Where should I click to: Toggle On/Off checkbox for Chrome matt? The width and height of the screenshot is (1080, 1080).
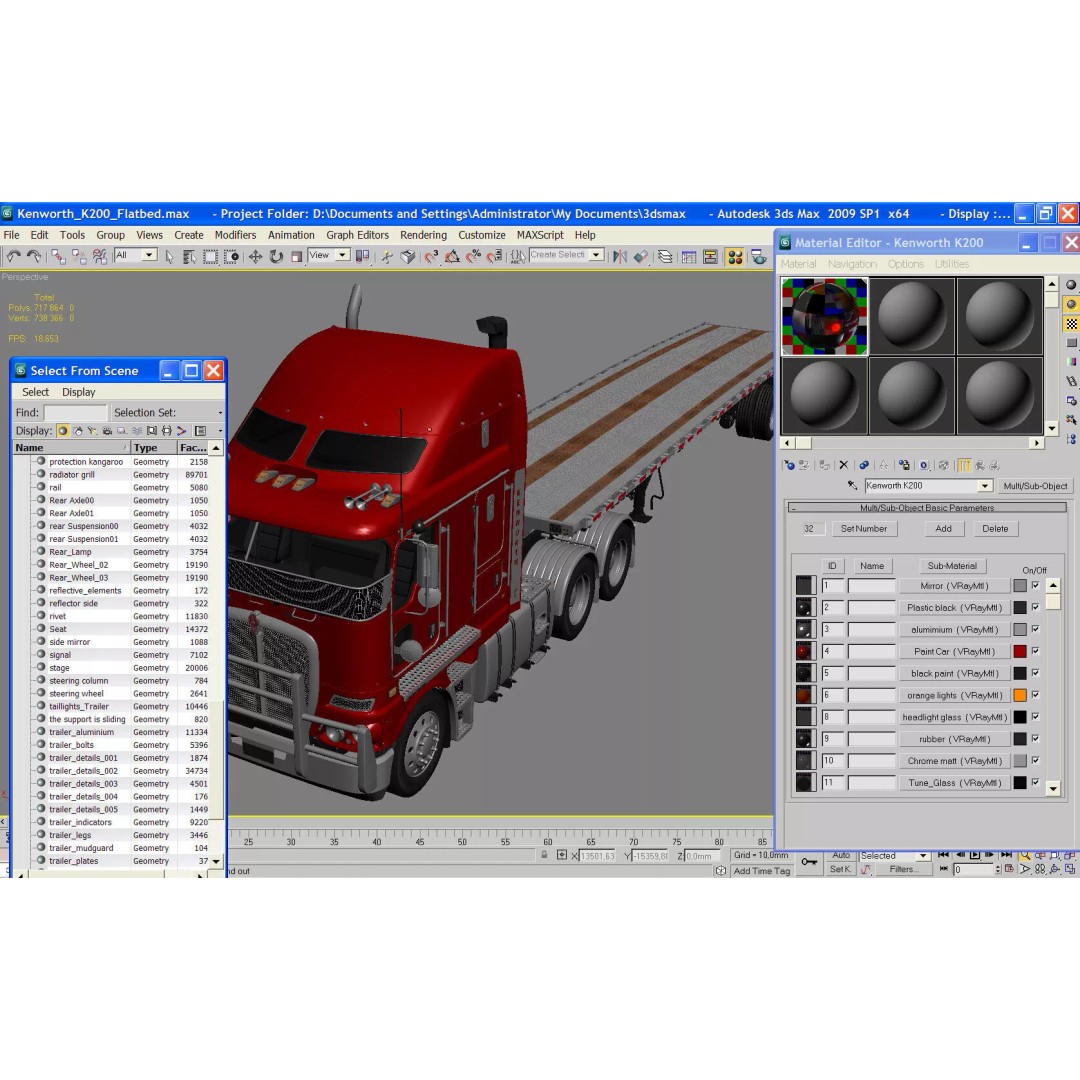tap(1035, 760)
